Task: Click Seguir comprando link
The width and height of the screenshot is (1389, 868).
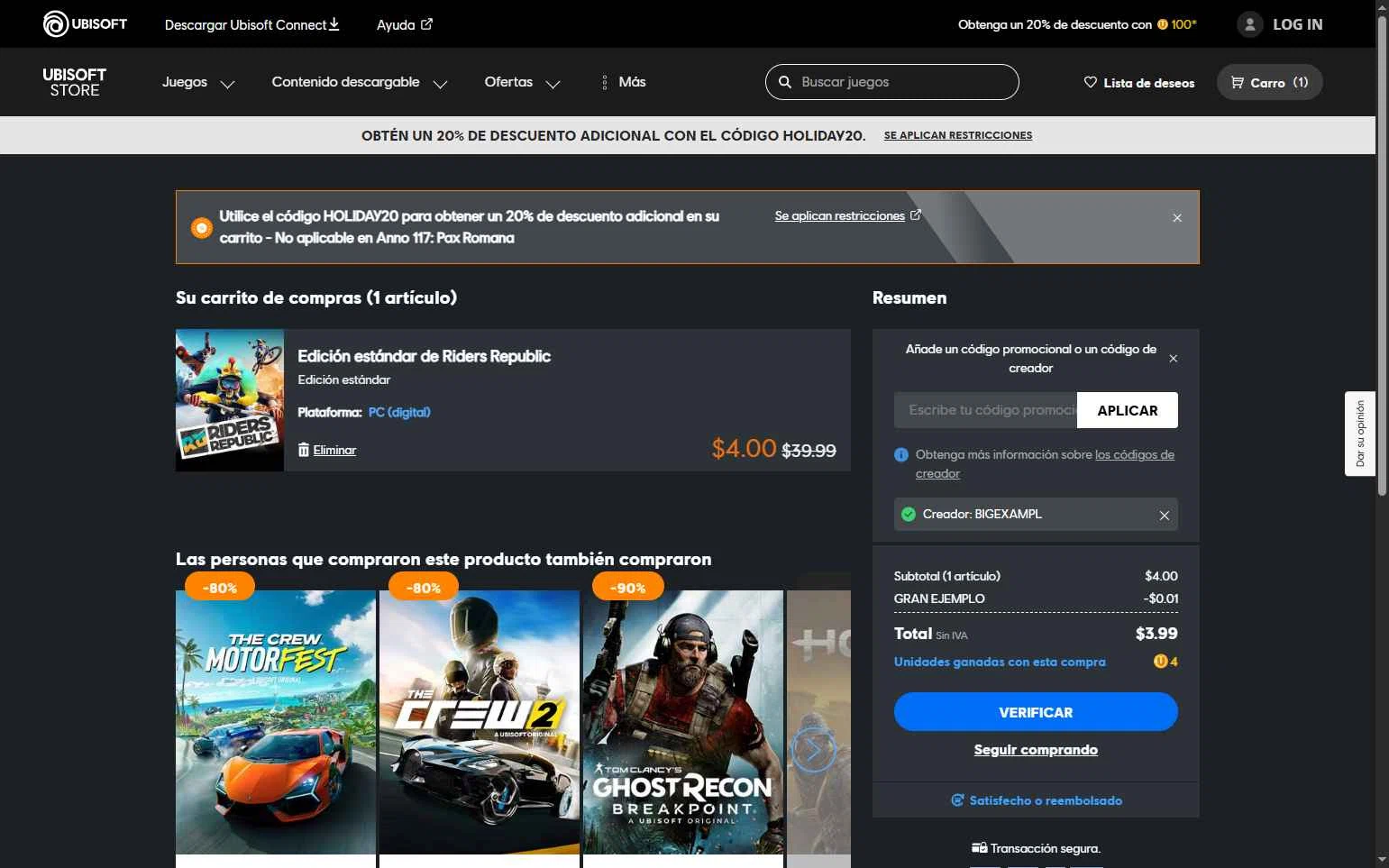Action: [x=1036, y=750]
